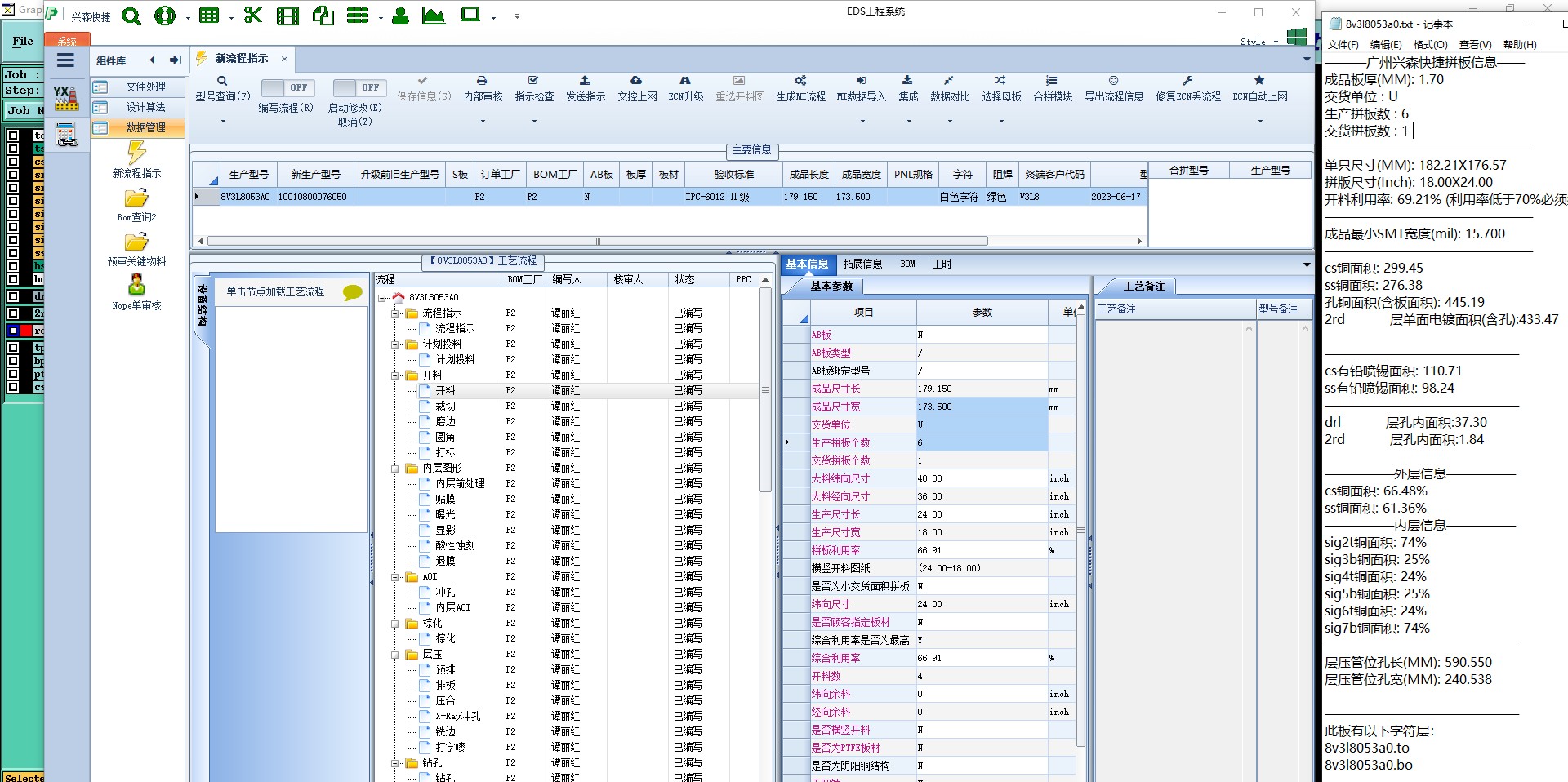Switch to the 拓展信息 tab
1568x782 pixels.
(862, 264)
